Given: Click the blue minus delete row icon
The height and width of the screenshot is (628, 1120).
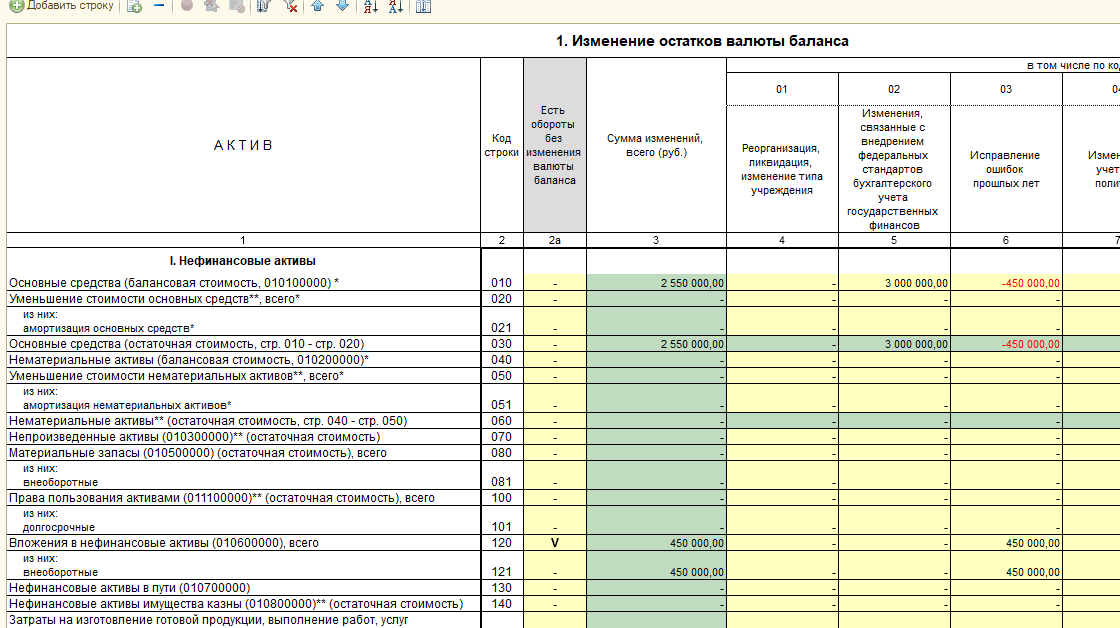Looking at the screenshot, I should 159,6.
